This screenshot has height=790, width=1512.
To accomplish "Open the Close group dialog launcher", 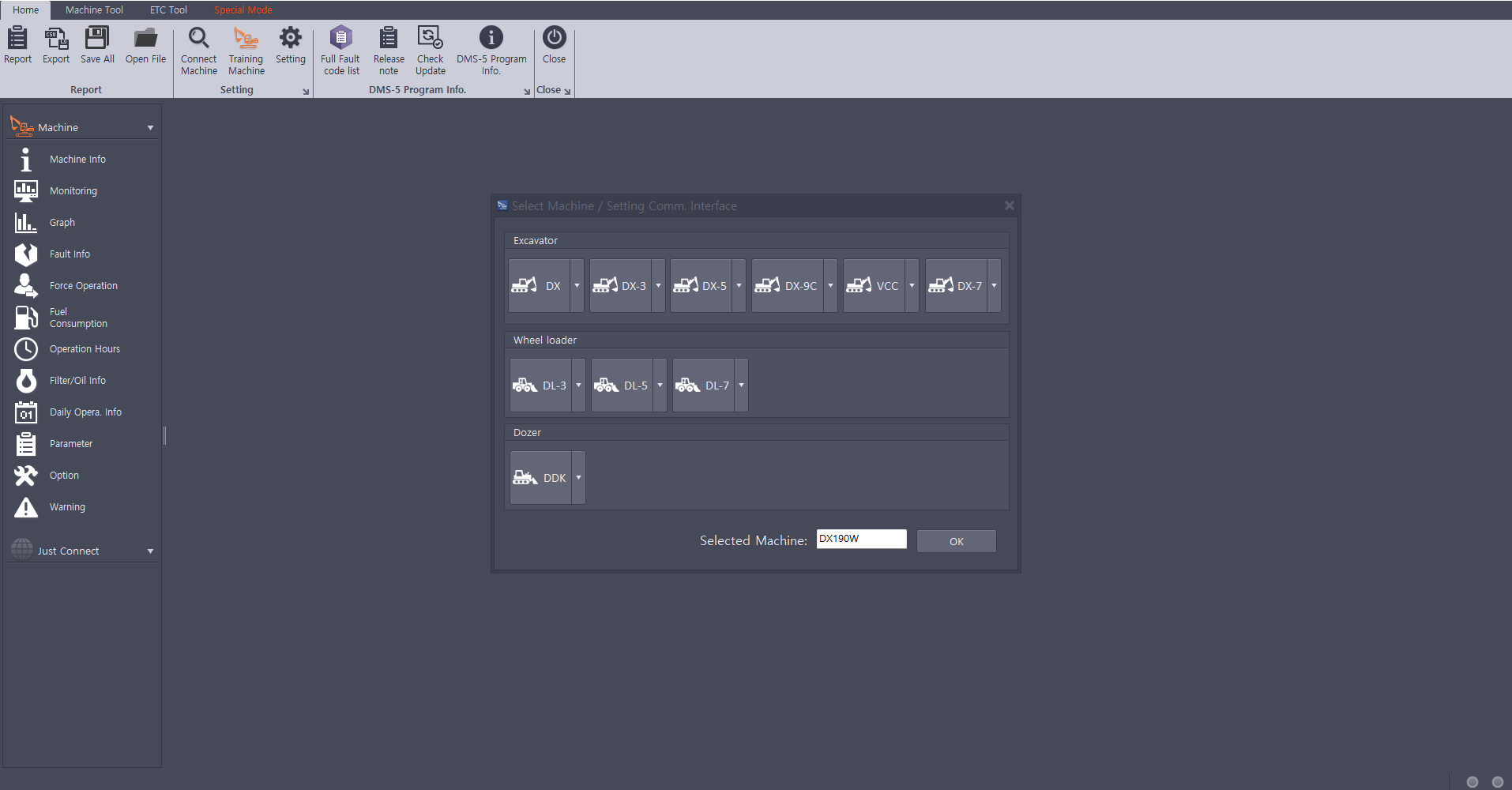I will (567, 92).
